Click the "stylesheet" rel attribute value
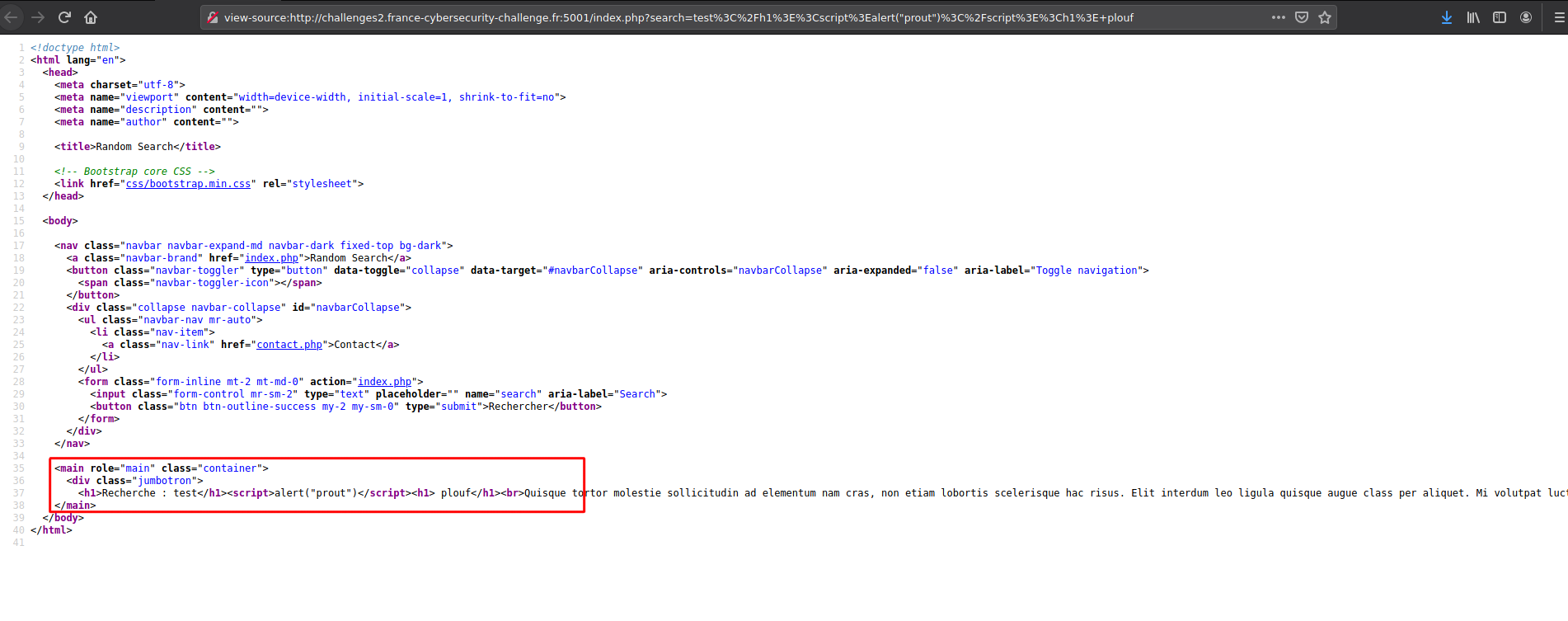The image size is (1568, 621). [322, 184]
